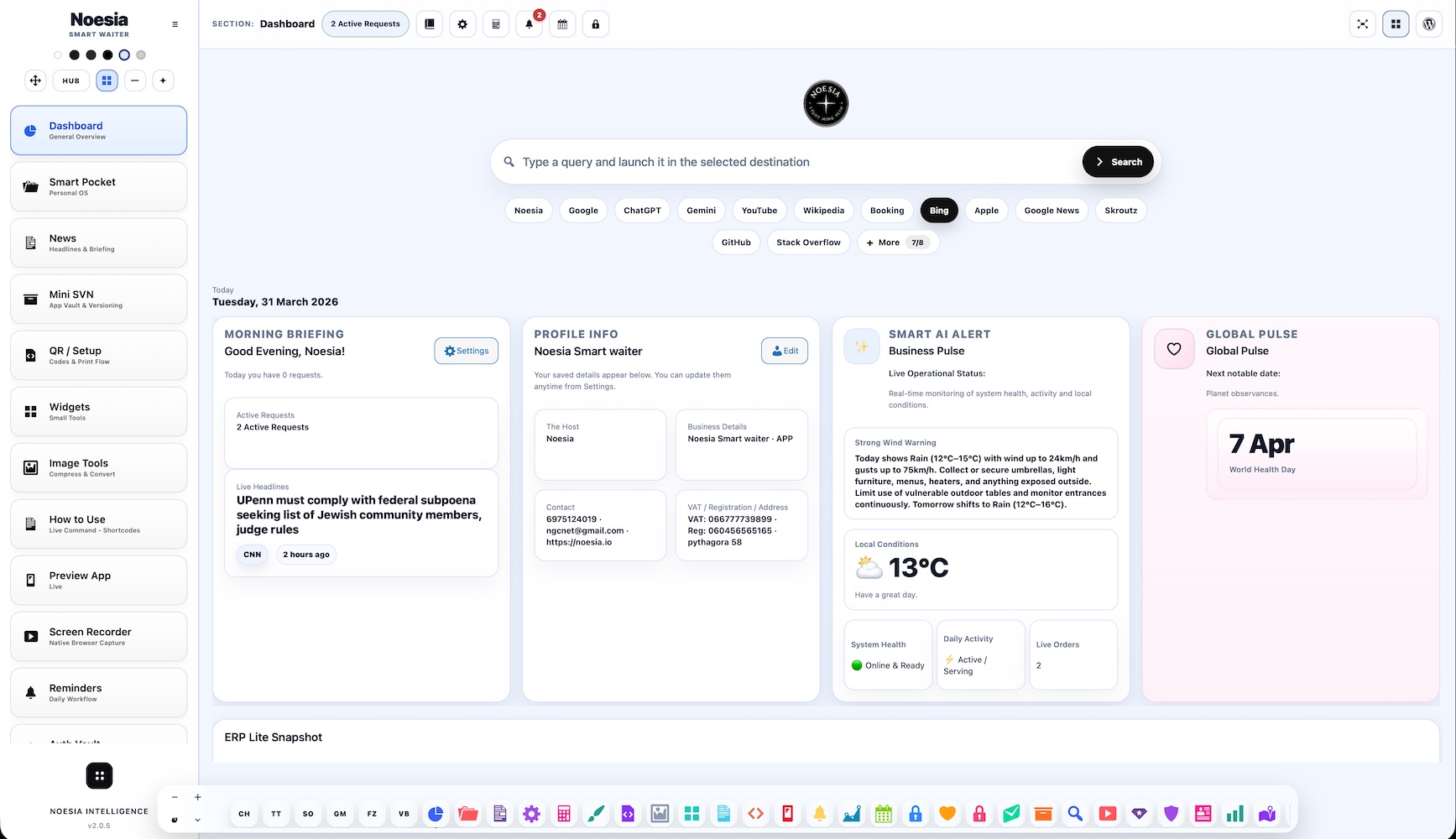Click the green calendar icon in the dock
Image resolution: width=1456 pixels, height=839 pixels.
click(884, 814)
